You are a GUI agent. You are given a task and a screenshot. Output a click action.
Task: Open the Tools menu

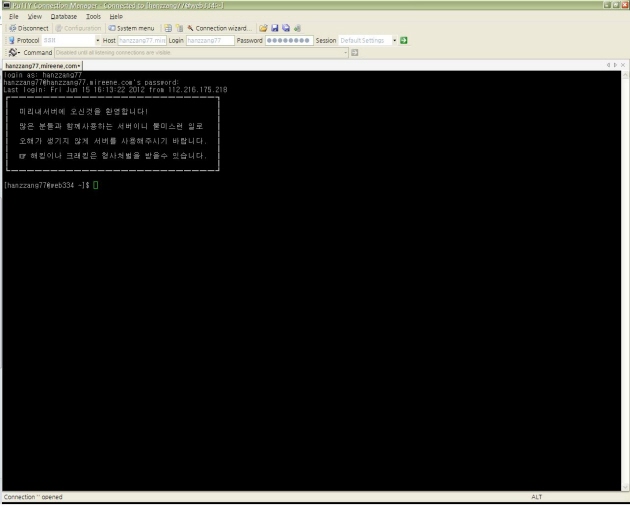[x=94, y=17]
